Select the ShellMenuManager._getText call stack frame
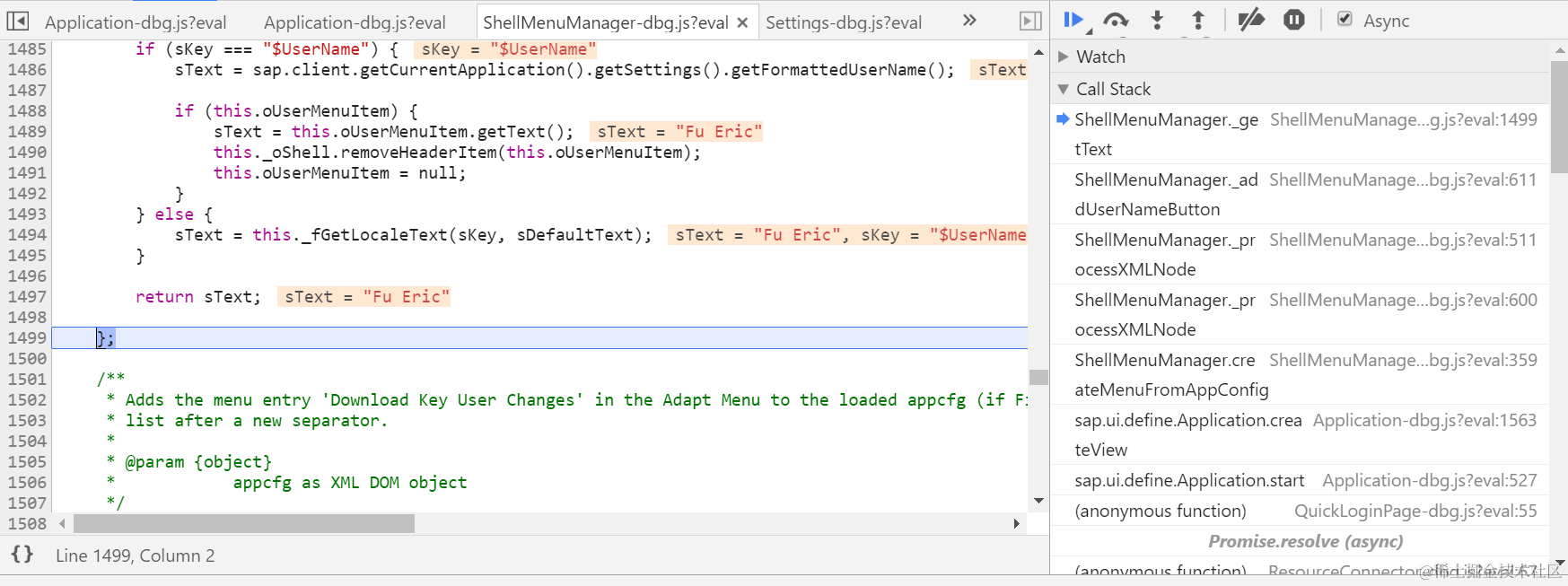 [1300, 134]
